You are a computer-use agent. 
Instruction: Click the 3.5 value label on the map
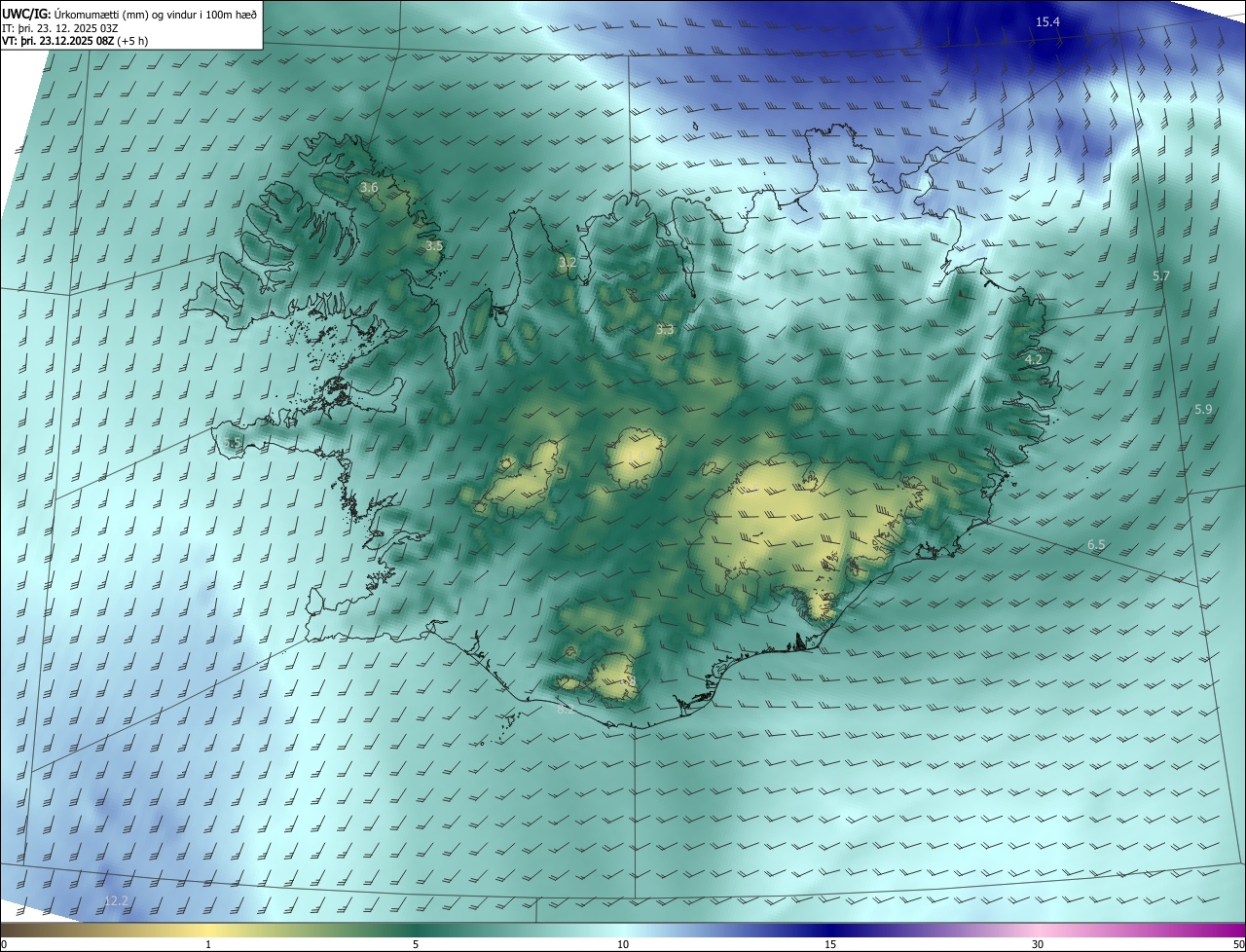pos(434,246)
